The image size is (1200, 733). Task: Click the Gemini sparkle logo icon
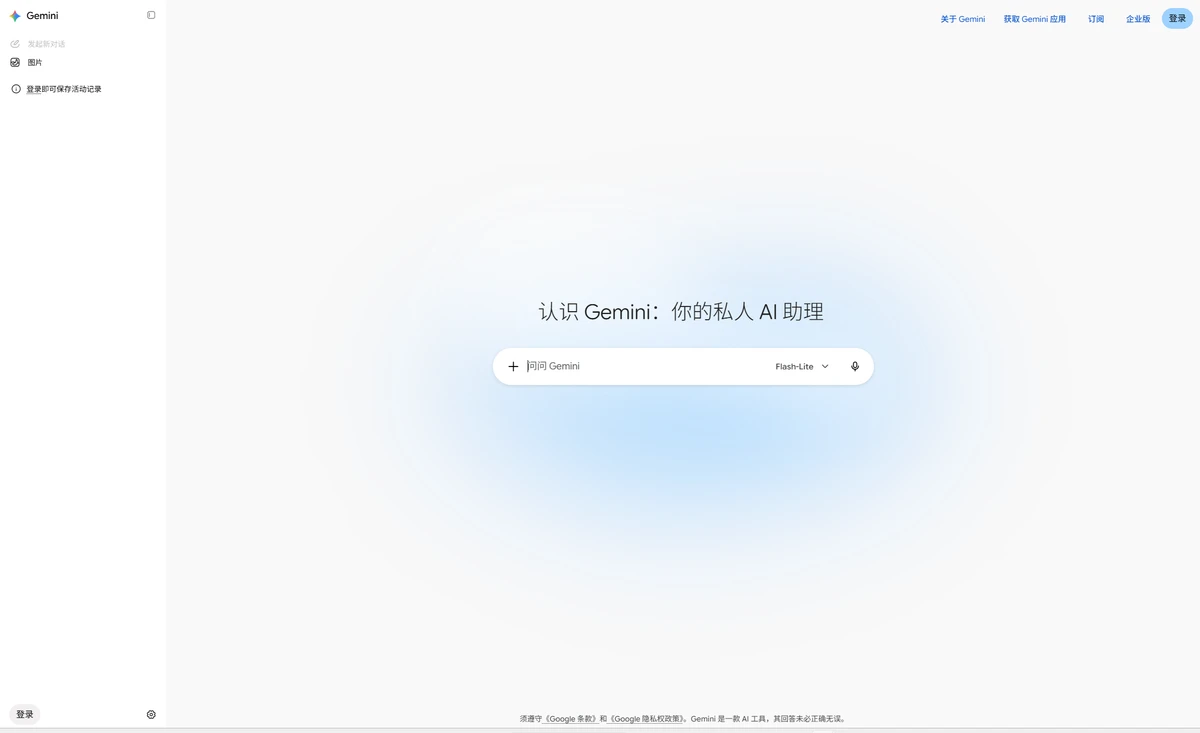click(15, 16)
